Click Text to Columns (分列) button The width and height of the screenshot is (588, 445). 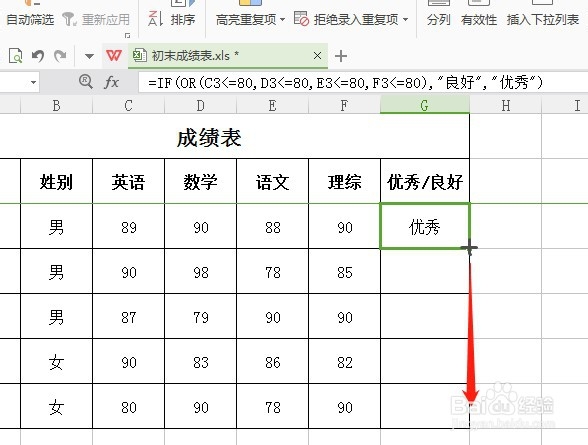[438, 19]
